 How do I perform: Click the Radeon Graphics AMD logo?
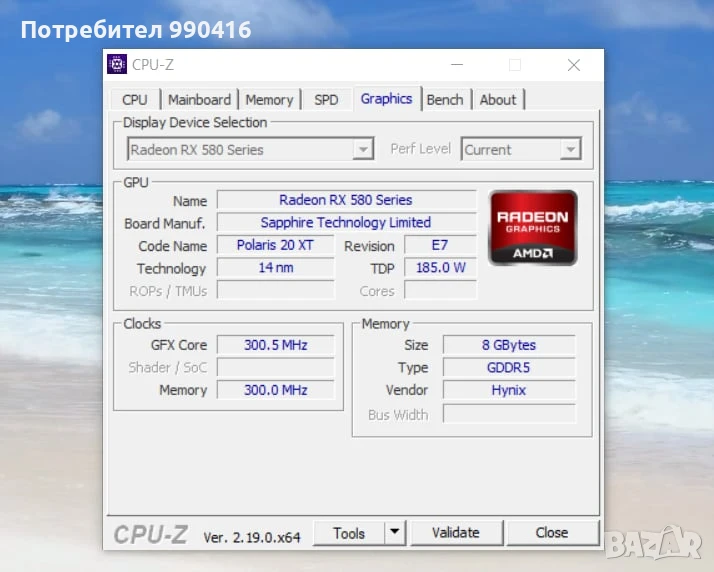533,228
